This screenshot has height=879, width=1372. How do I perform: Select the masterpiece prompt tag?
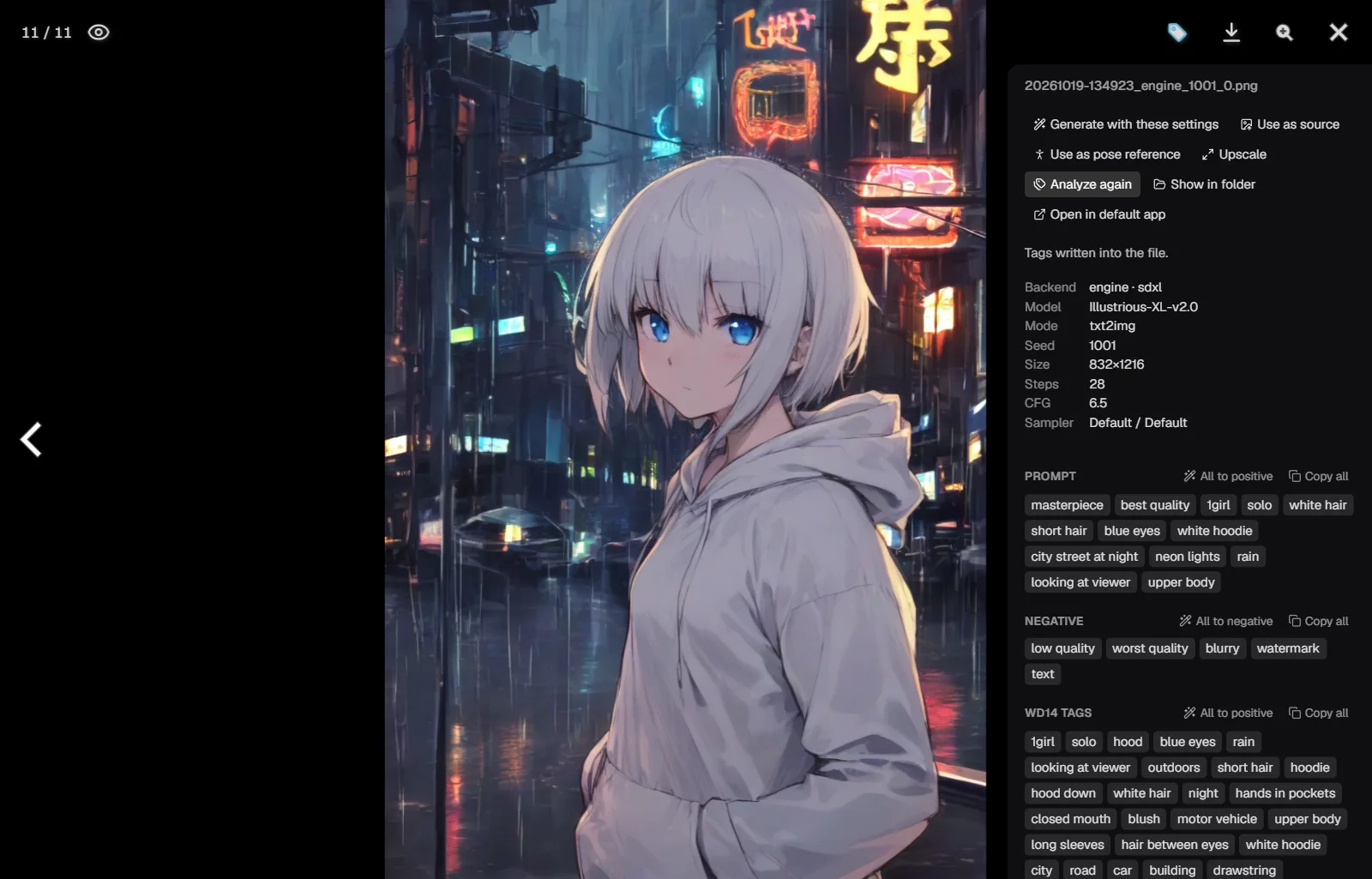point(1067,505)
